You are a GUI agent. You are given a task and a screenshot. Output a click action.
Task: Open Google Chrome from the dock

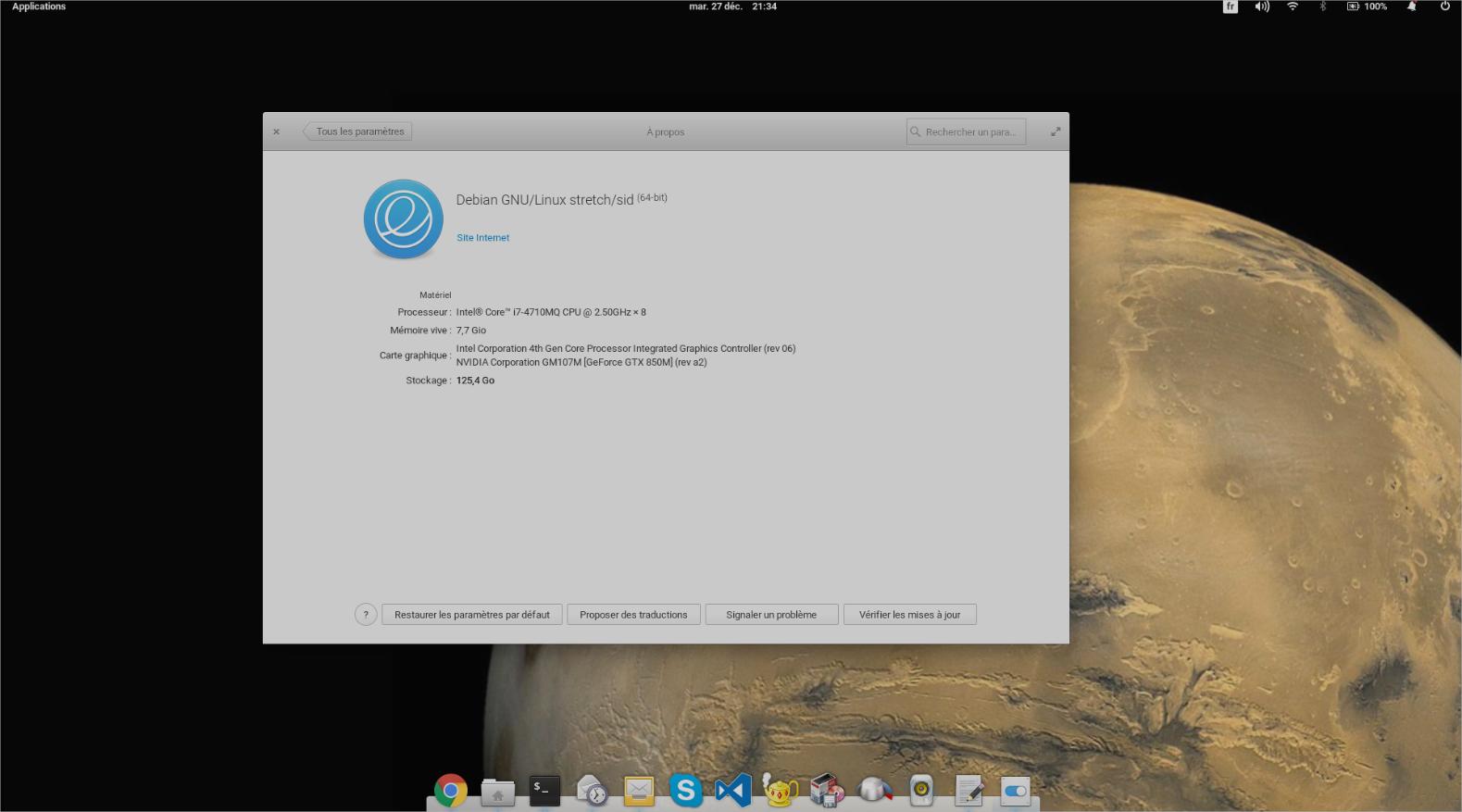pos(450,791)
